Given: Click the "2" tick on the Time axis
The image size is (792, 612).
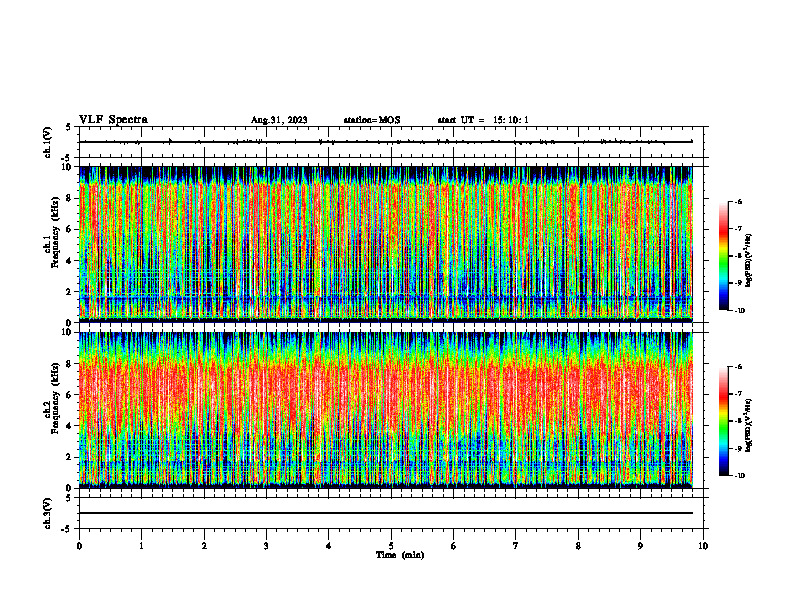Looking at the screenshot, I should pyautogui.click(x=204, y=546).
